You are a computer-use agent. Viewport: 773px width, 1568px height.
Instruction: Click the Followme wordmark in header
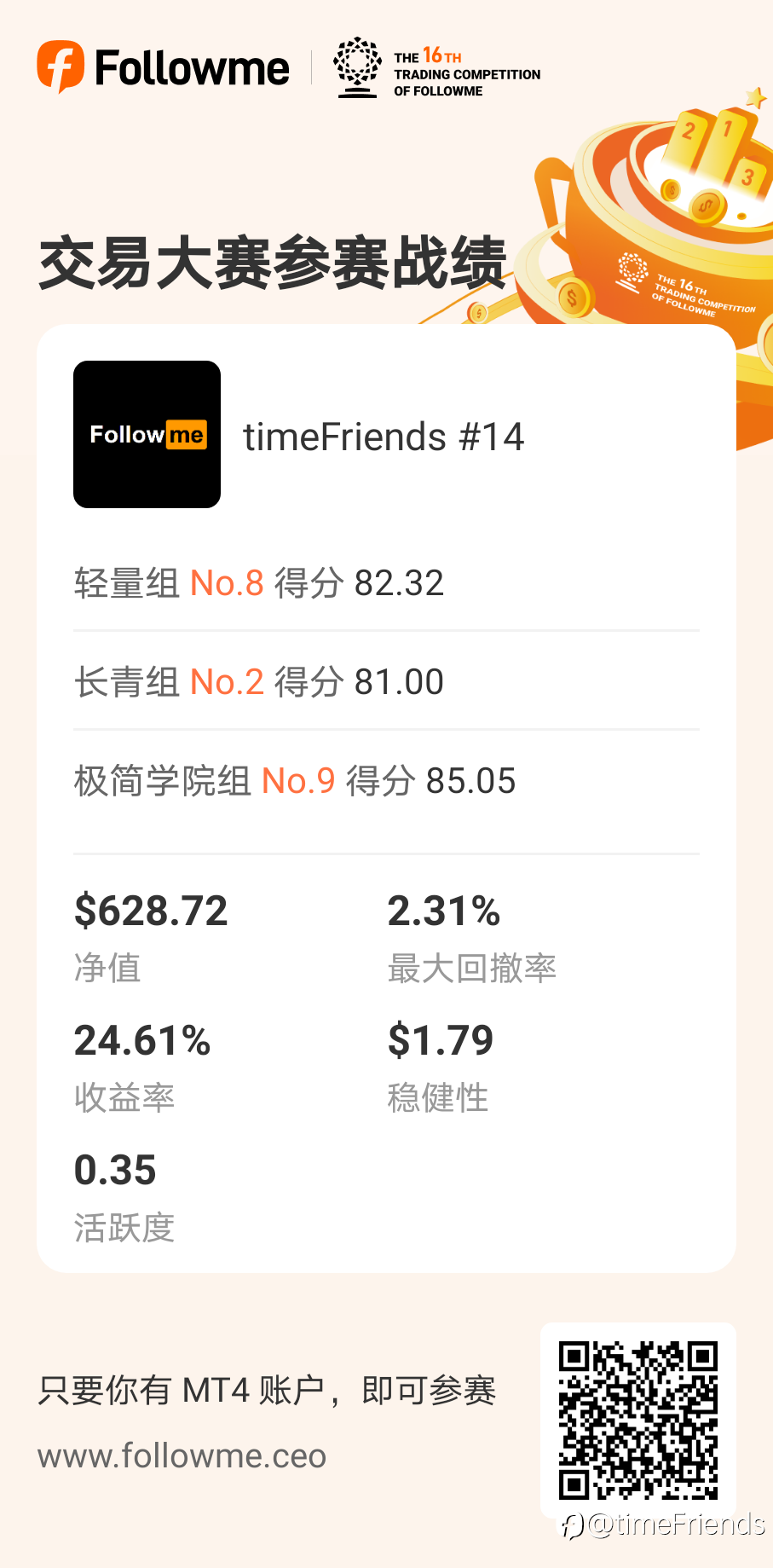(x=192, y=68)
